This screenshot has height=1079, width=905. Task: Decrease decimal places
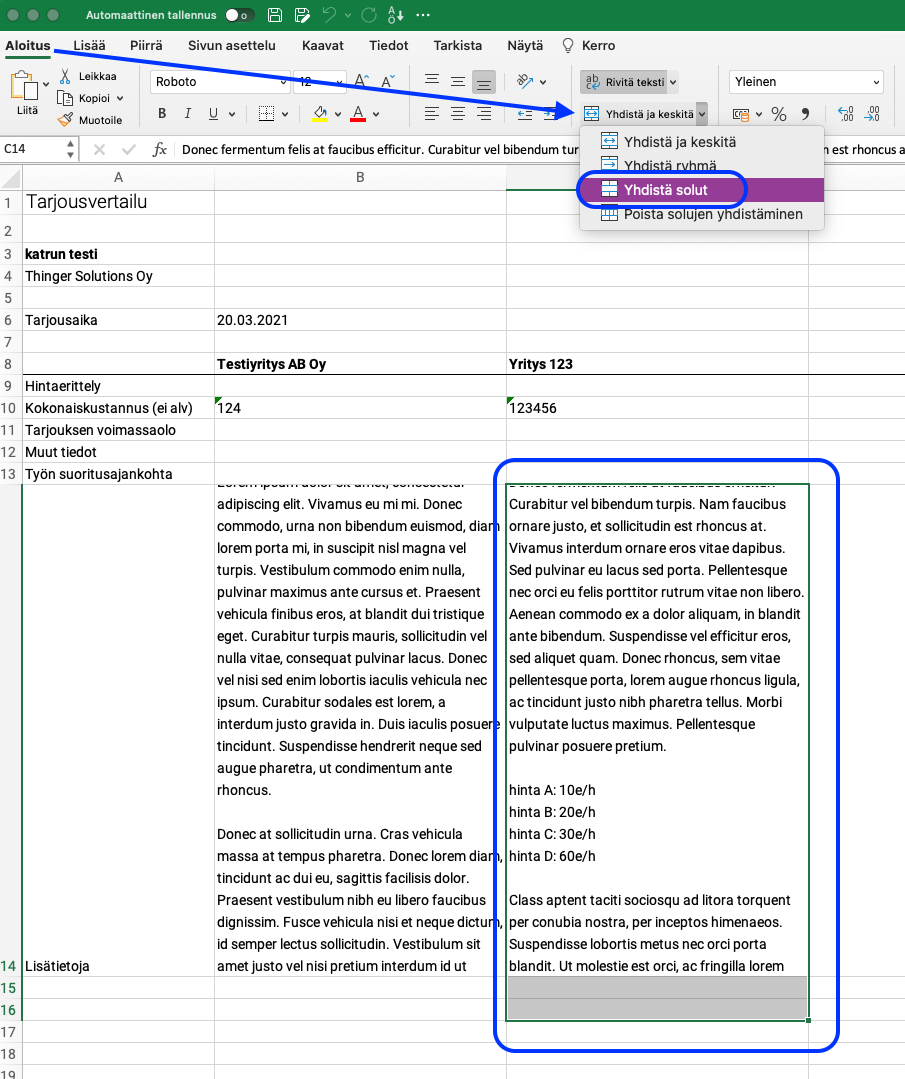coord(873,114)
